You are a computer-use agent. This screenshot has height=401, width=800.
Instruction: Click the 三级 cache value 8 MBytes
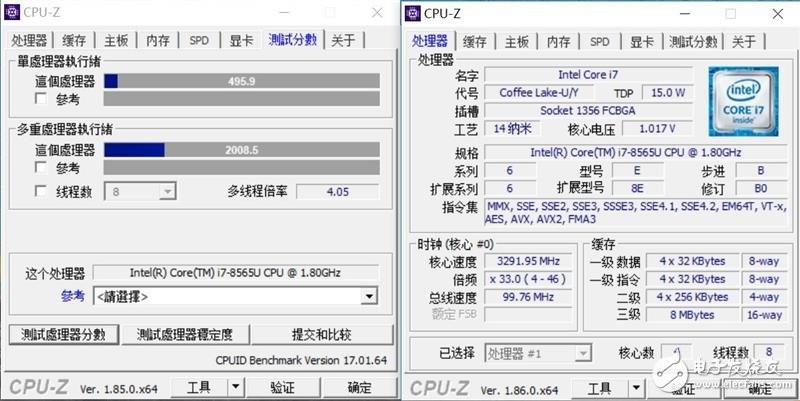coord(692,315)
